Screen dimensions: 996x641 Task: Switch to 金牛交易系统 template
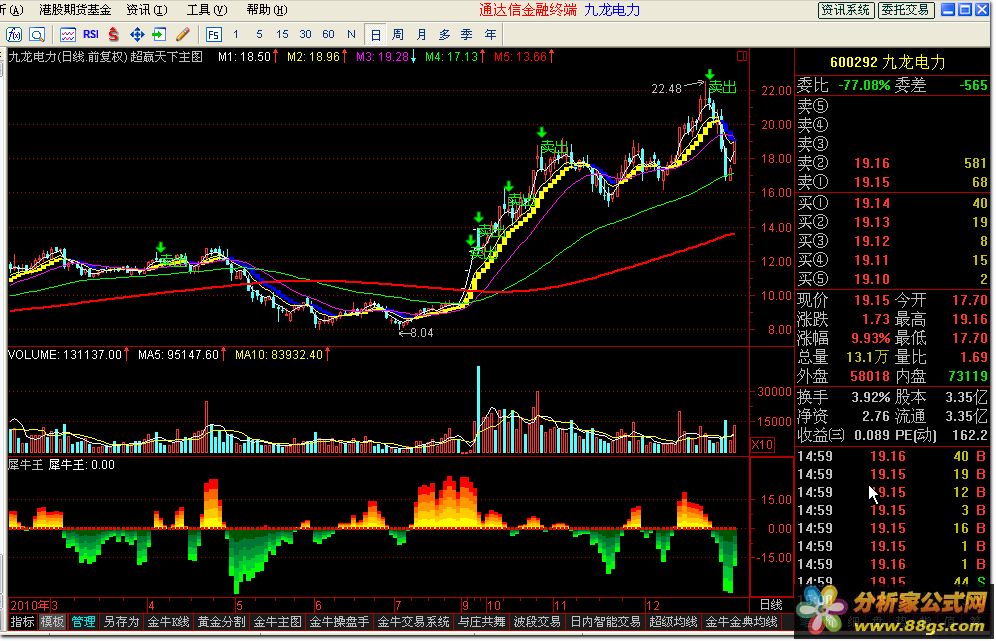point(414,622)
